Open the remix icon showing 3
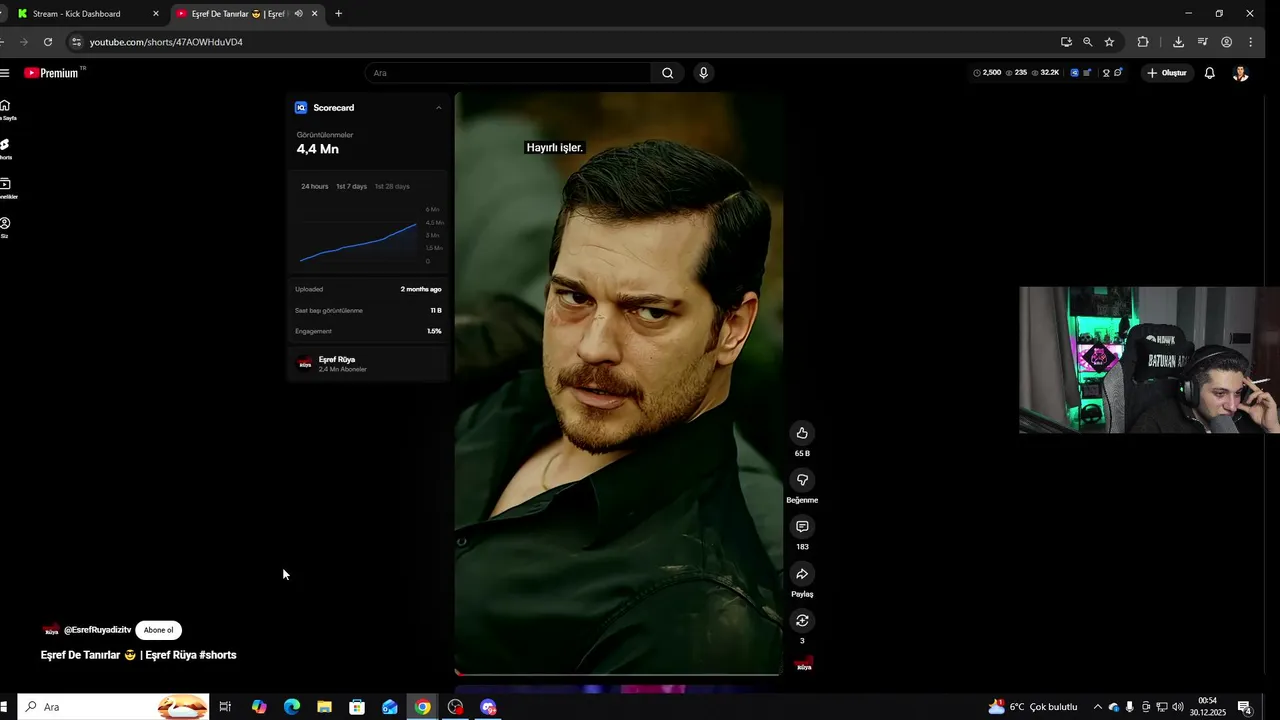The image size is (1280, 720). coord(802,621)
